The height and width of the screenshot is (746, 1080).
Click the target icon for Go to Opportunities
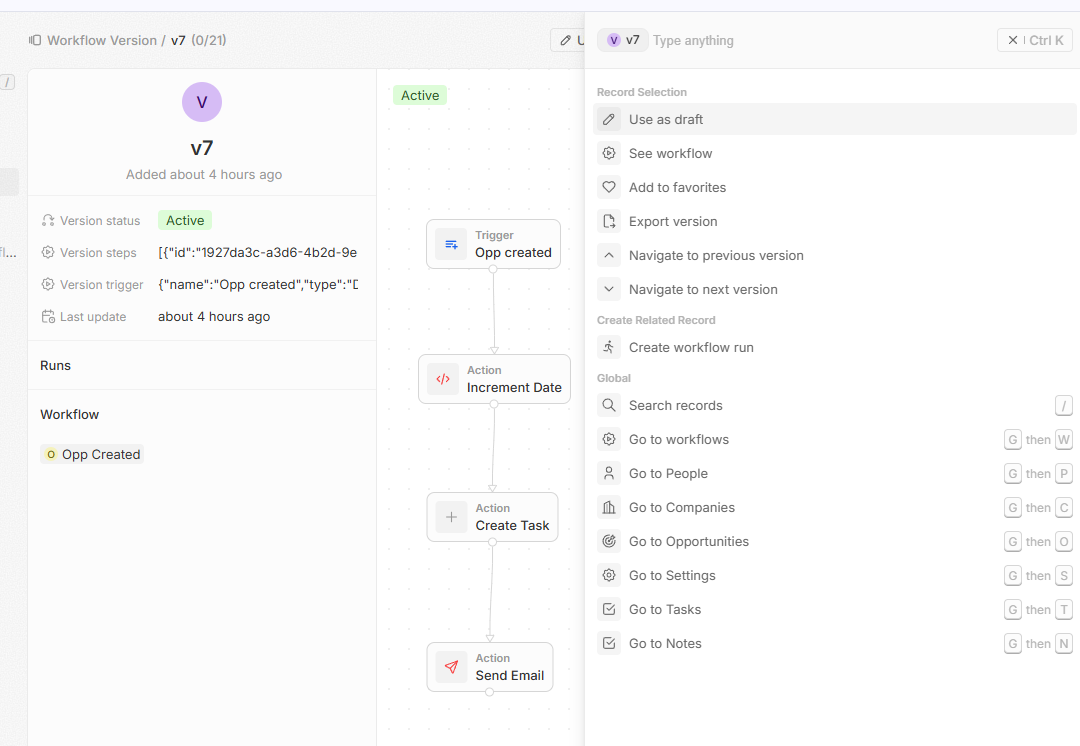pyautogui.click(x=609, y=541)
